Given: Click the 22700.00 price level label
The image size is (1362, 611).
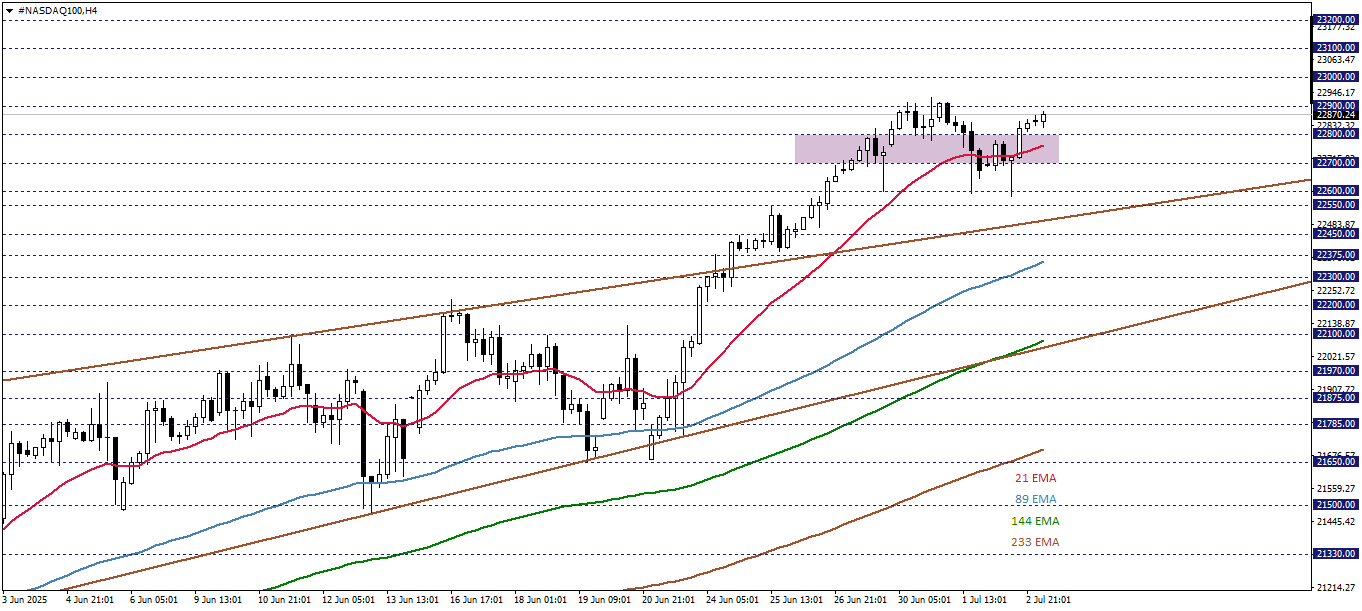Looking at the screenshot, I should (1336, 163).
